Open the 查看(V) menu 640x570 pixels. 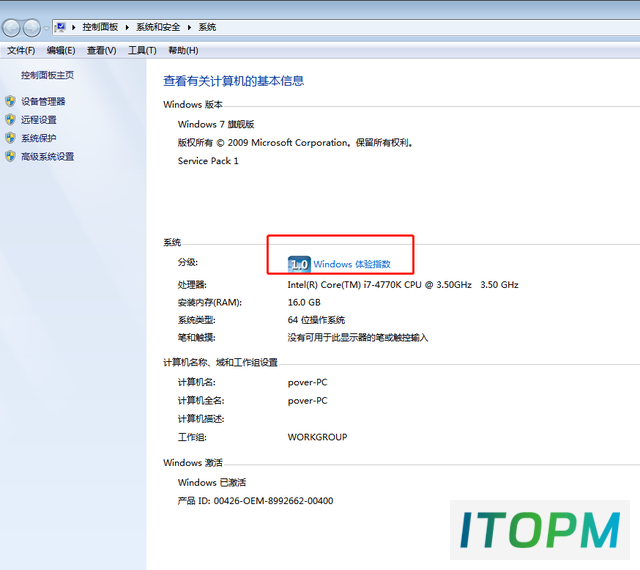tap(102, 50)
